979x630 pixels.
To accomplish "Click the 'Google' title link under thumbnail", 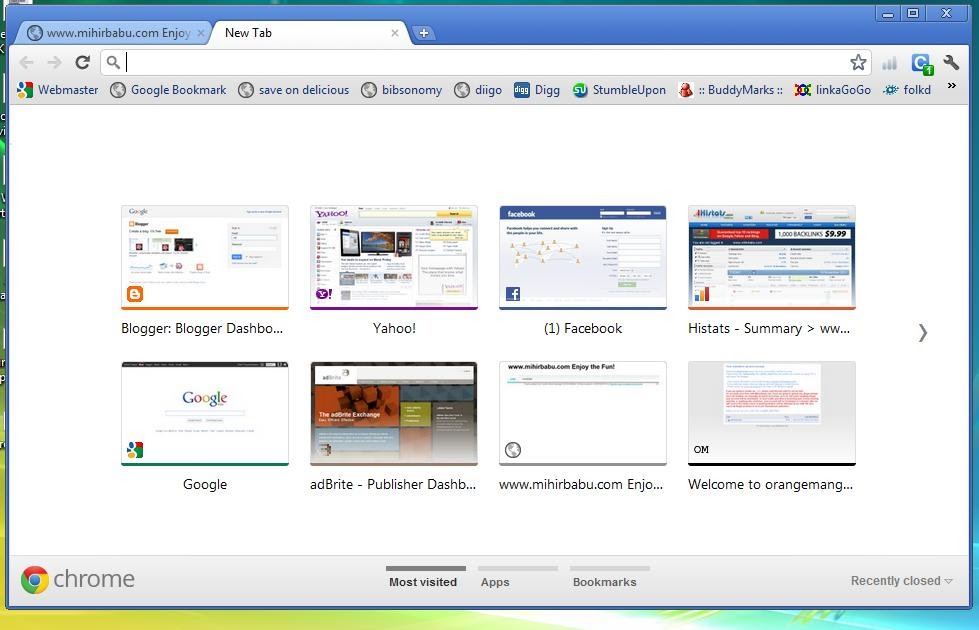I will tap(205, 485).
